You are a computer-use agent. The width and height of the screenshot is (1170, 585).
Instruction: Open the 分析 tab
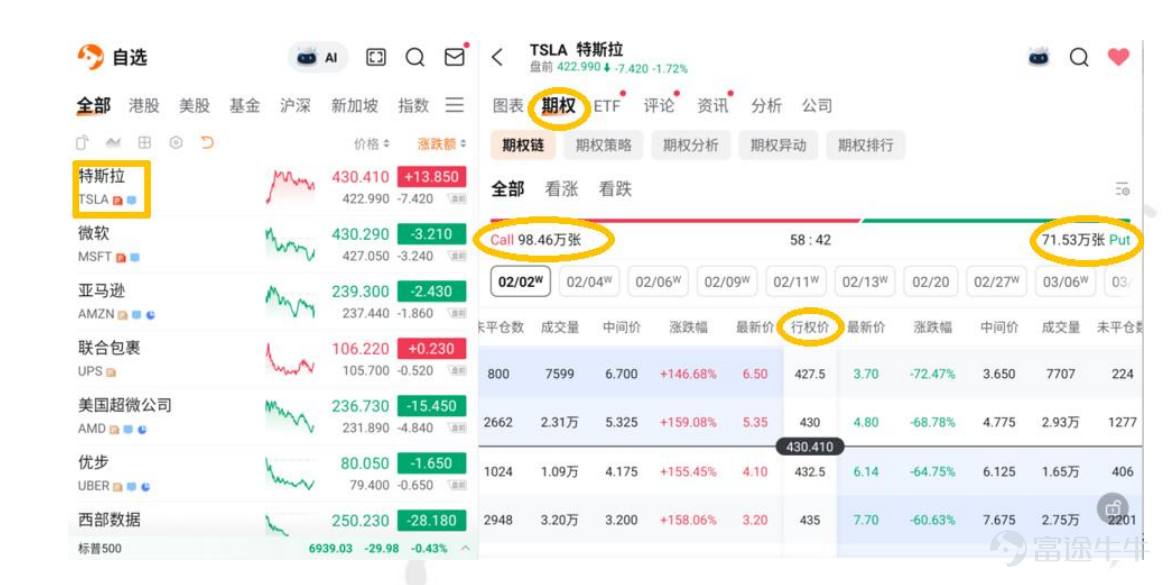(766, 106)
